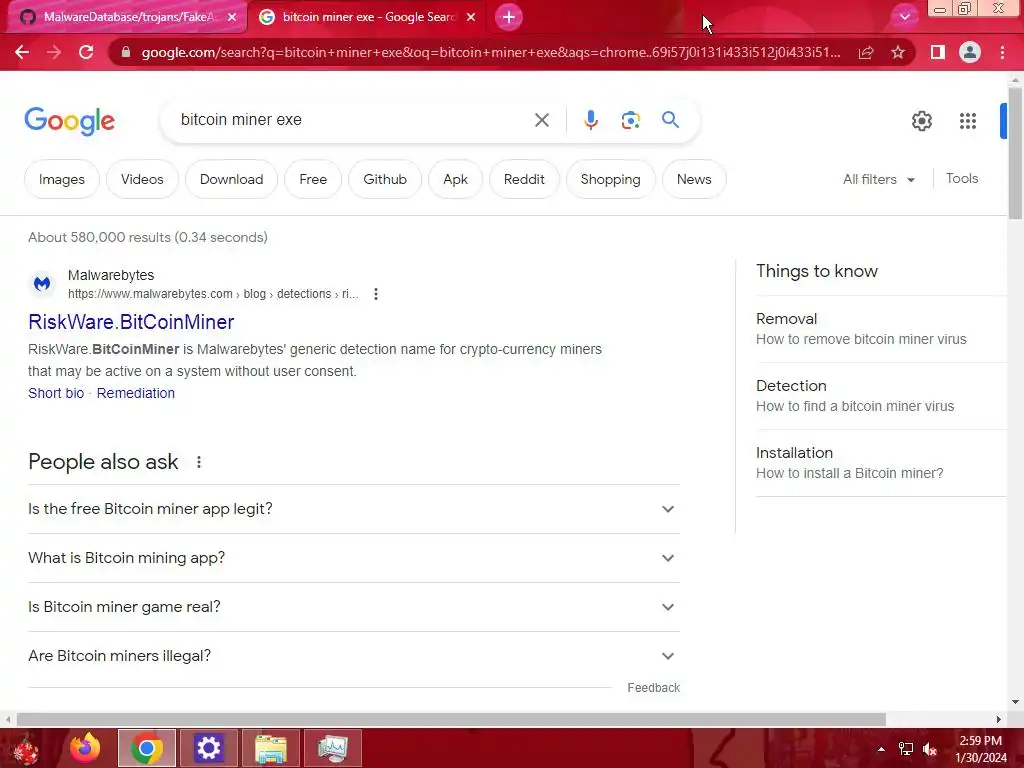Click the Google logo
This screenshot has height=768, width=1024.
[70, 121]
